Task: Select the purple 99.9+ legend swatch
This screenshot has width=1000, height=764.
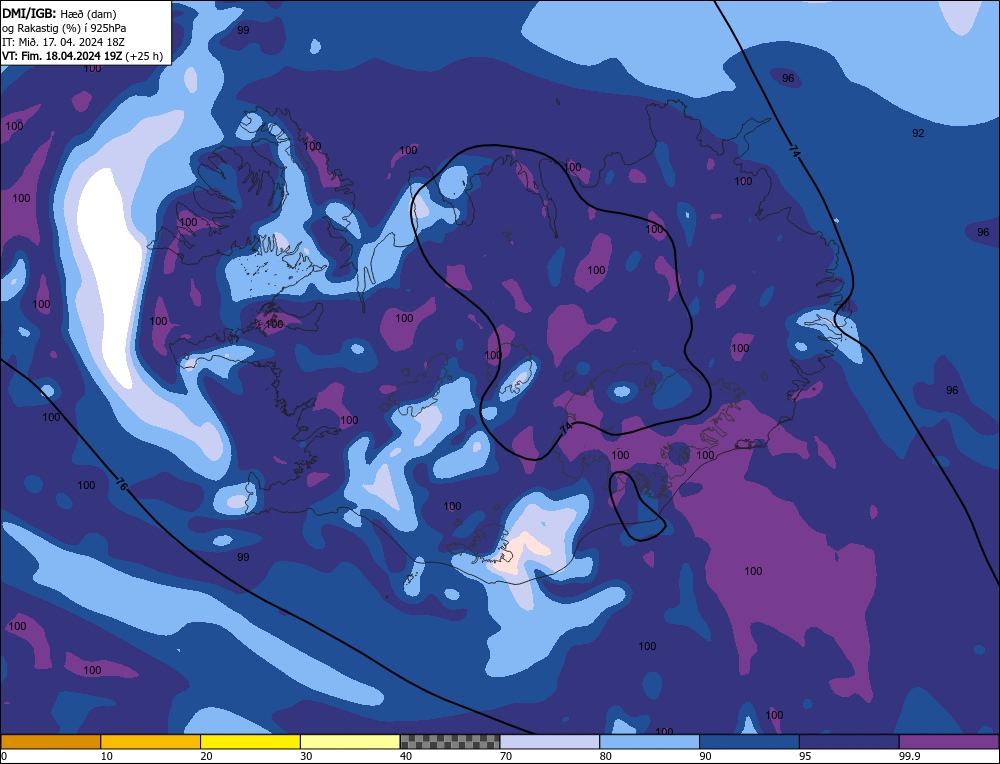Action: point(949,741)
